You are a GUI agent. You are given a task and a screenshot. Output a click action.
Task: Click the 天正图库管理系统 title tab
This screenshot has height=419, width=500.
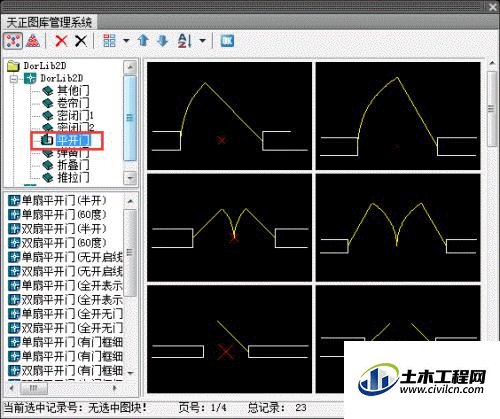tap(49, 22)
